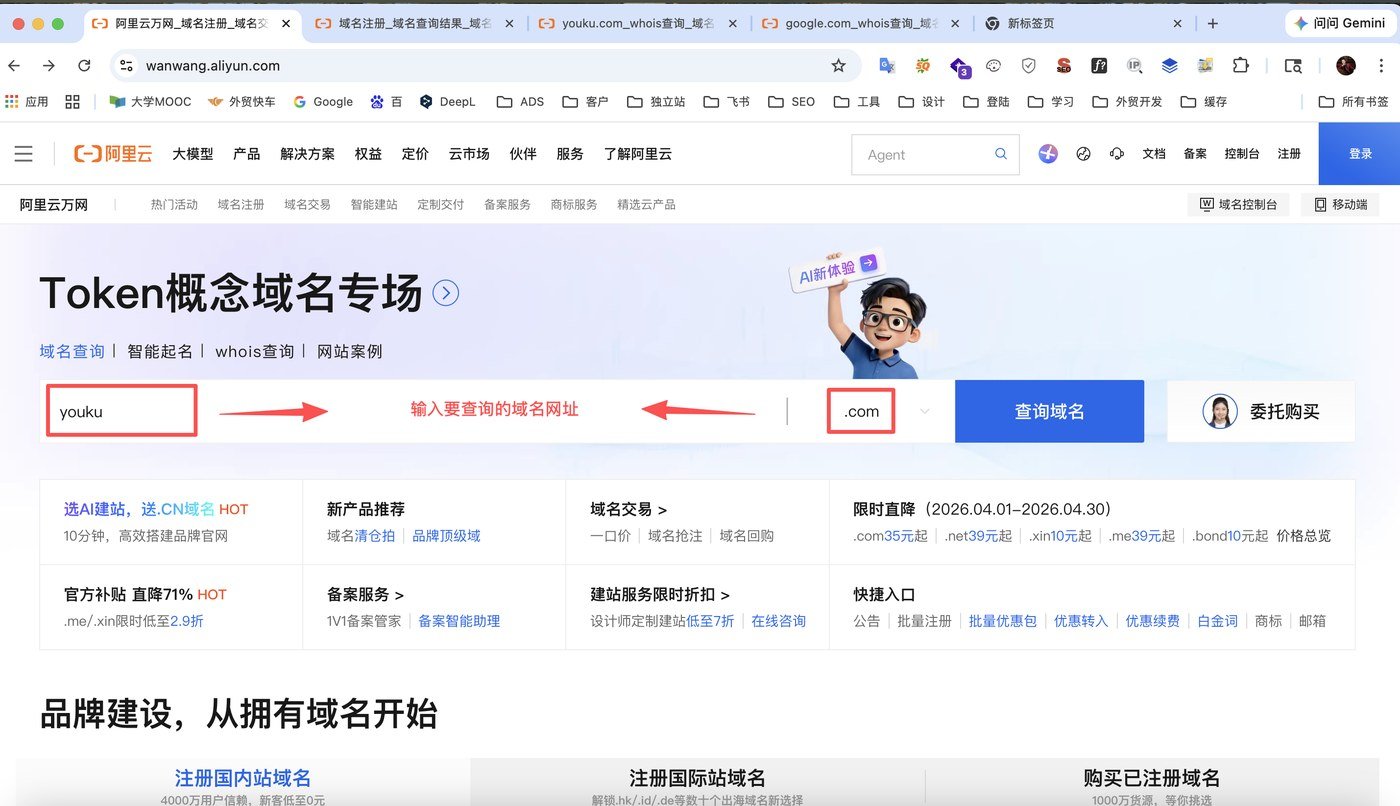
Task: Go to the 阿里云 logo homepage
Action: pos(113,153)
